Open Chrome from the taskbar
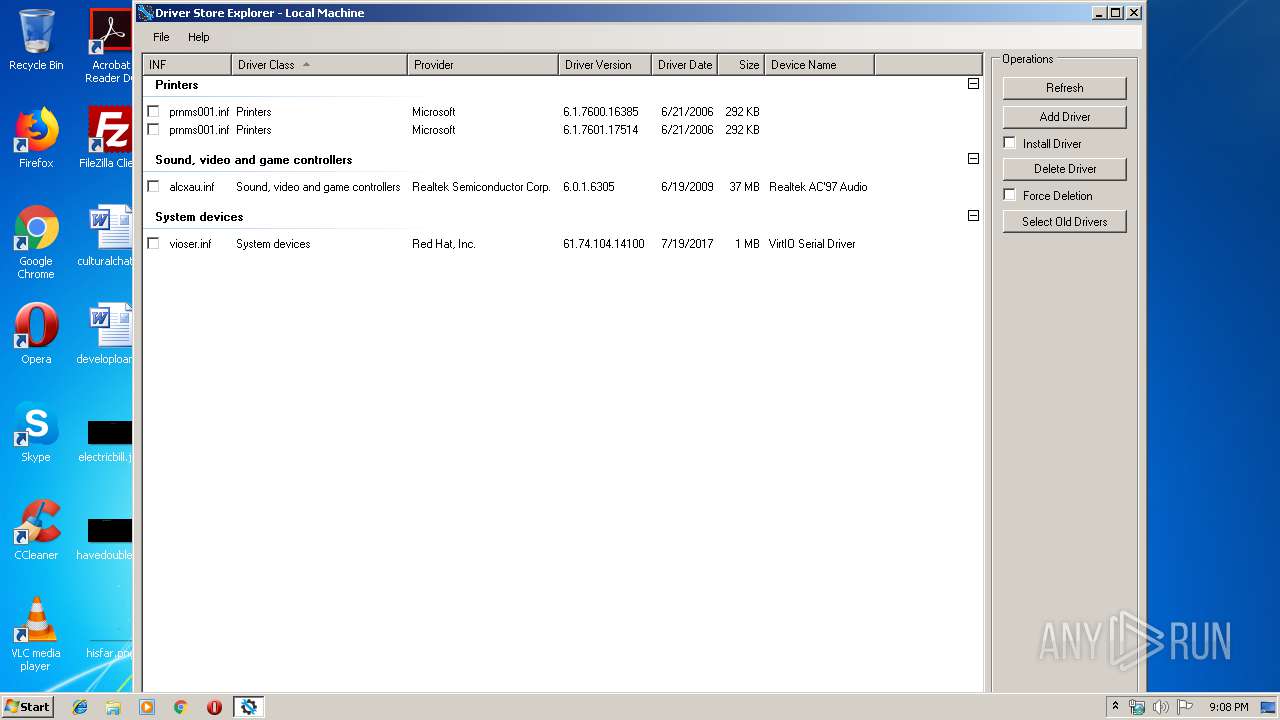Image resolution: width=1280 pixels, height=720 pixels. coord(181,707)
